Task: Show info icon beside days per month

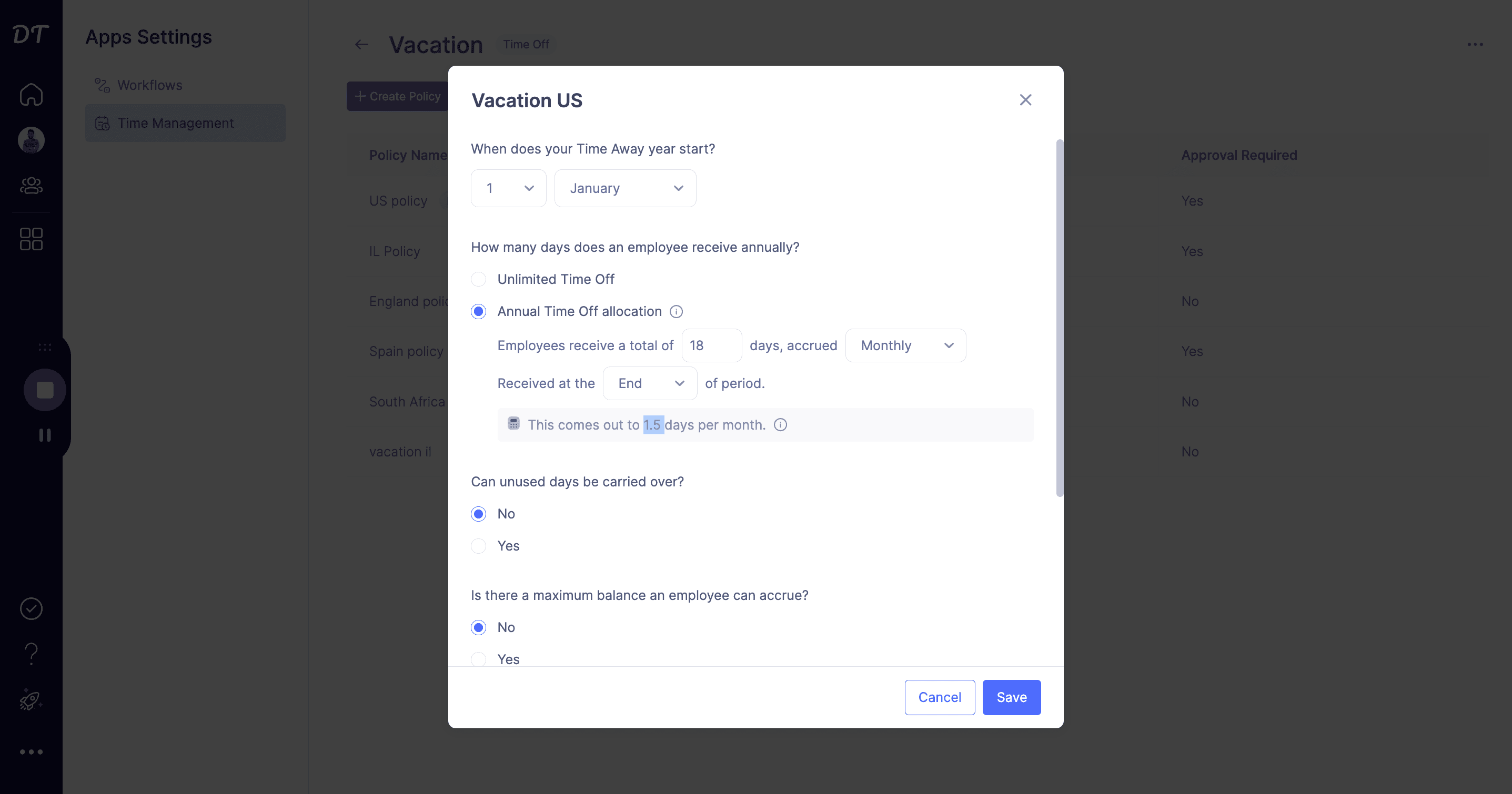Action: click(x=780, y=425)
